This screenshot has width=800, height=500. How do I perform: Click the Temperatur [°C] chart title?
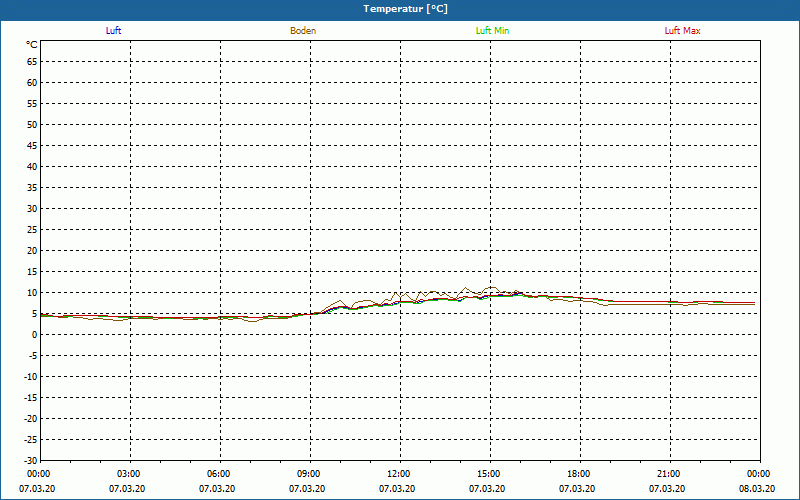(x=406, y=9)
